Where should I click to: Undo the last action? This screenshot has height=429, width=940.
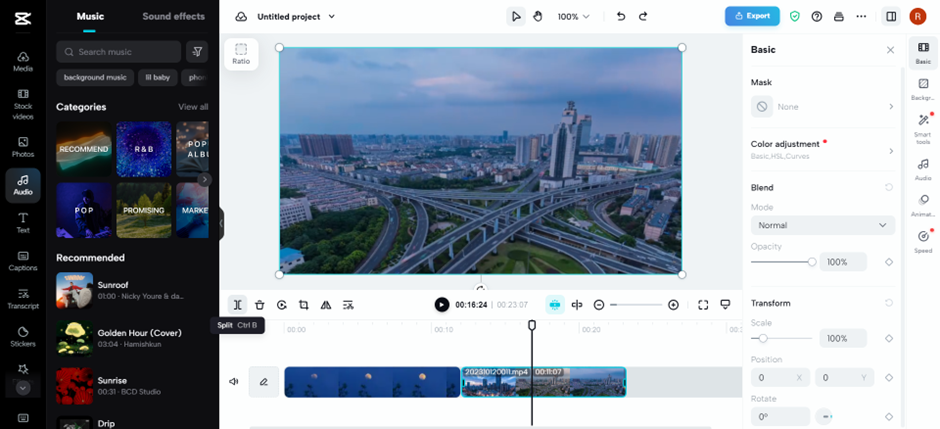[x=620, y=17]
